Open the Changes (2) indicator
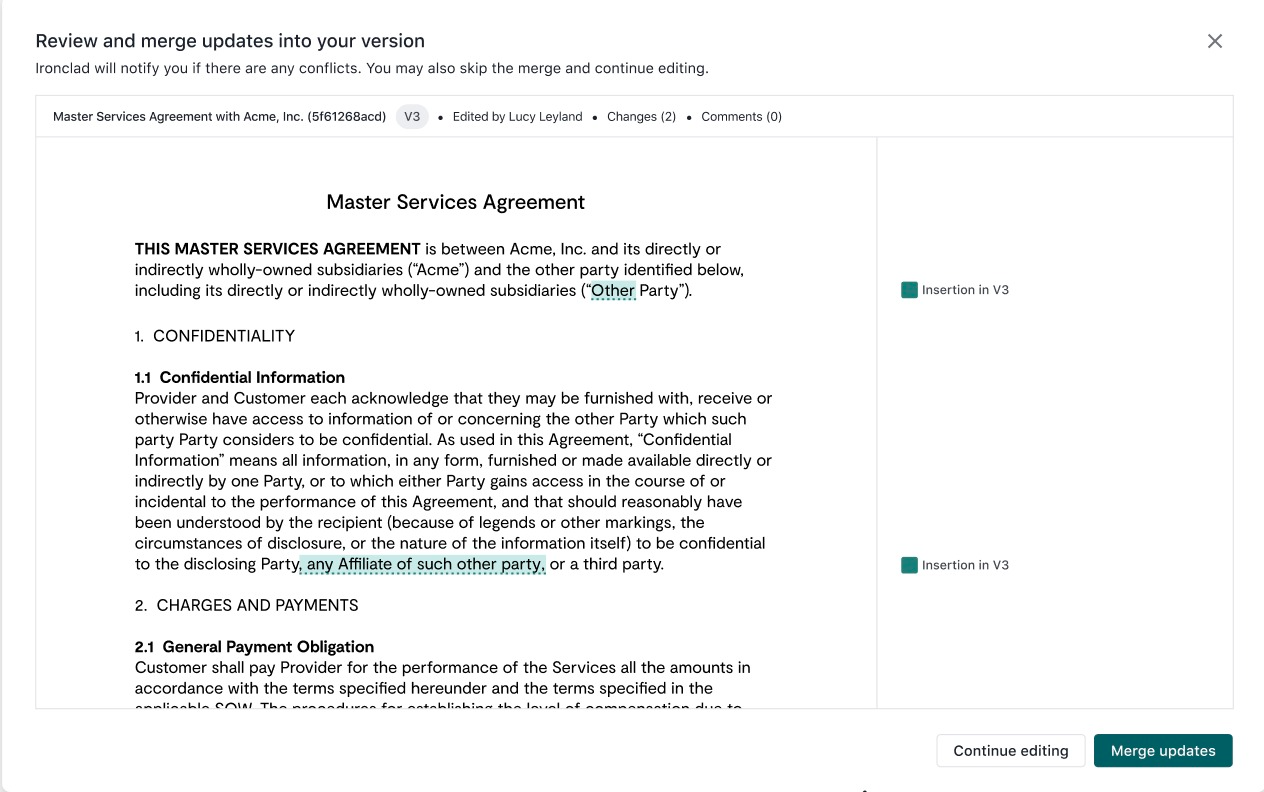Screen dimensions: 1264x792 pyautogui.click(x=641, y=117)
